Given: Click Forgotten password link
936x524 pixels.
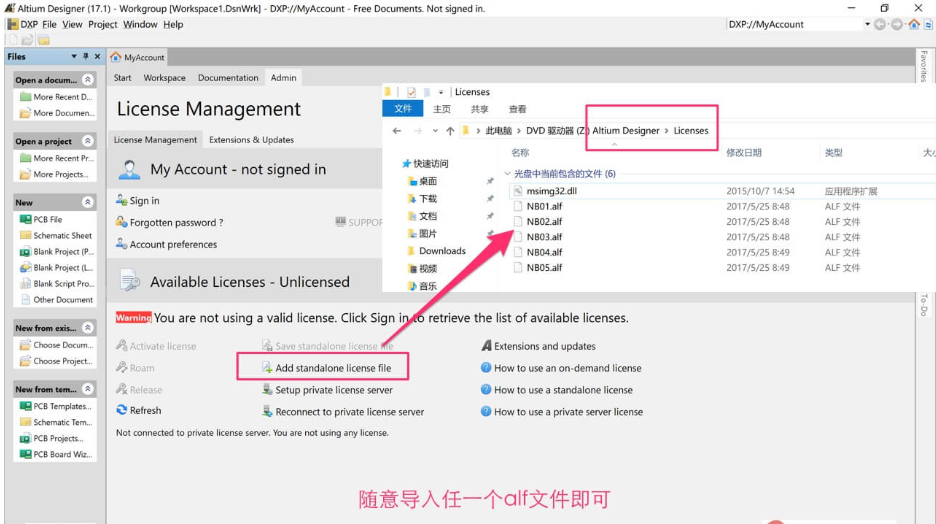Looking at the screenshot, I should 170,223.
